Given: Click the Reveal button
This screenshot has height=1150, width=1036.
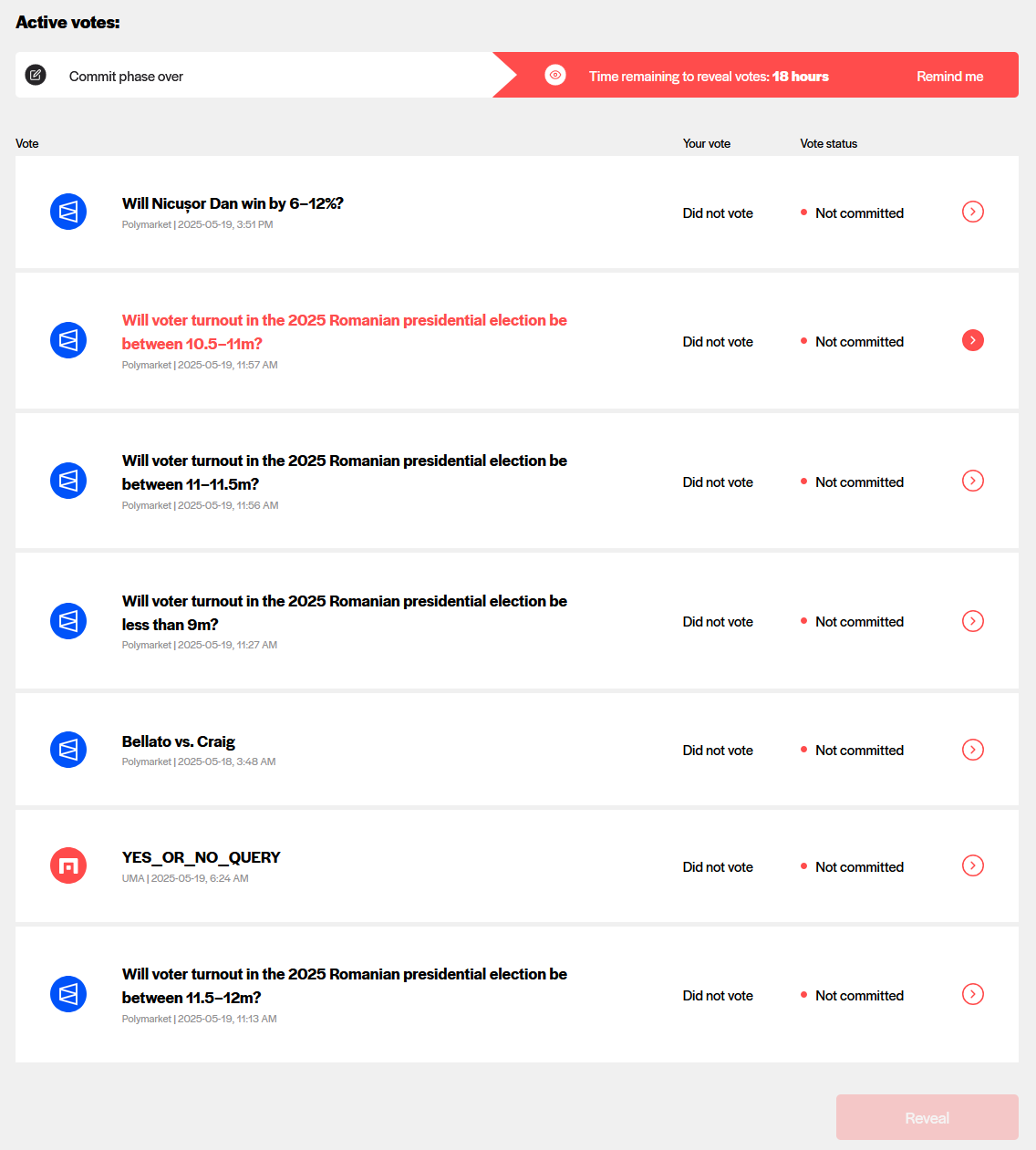Looking at the screenshot, I should click(x=927, y=1117).
